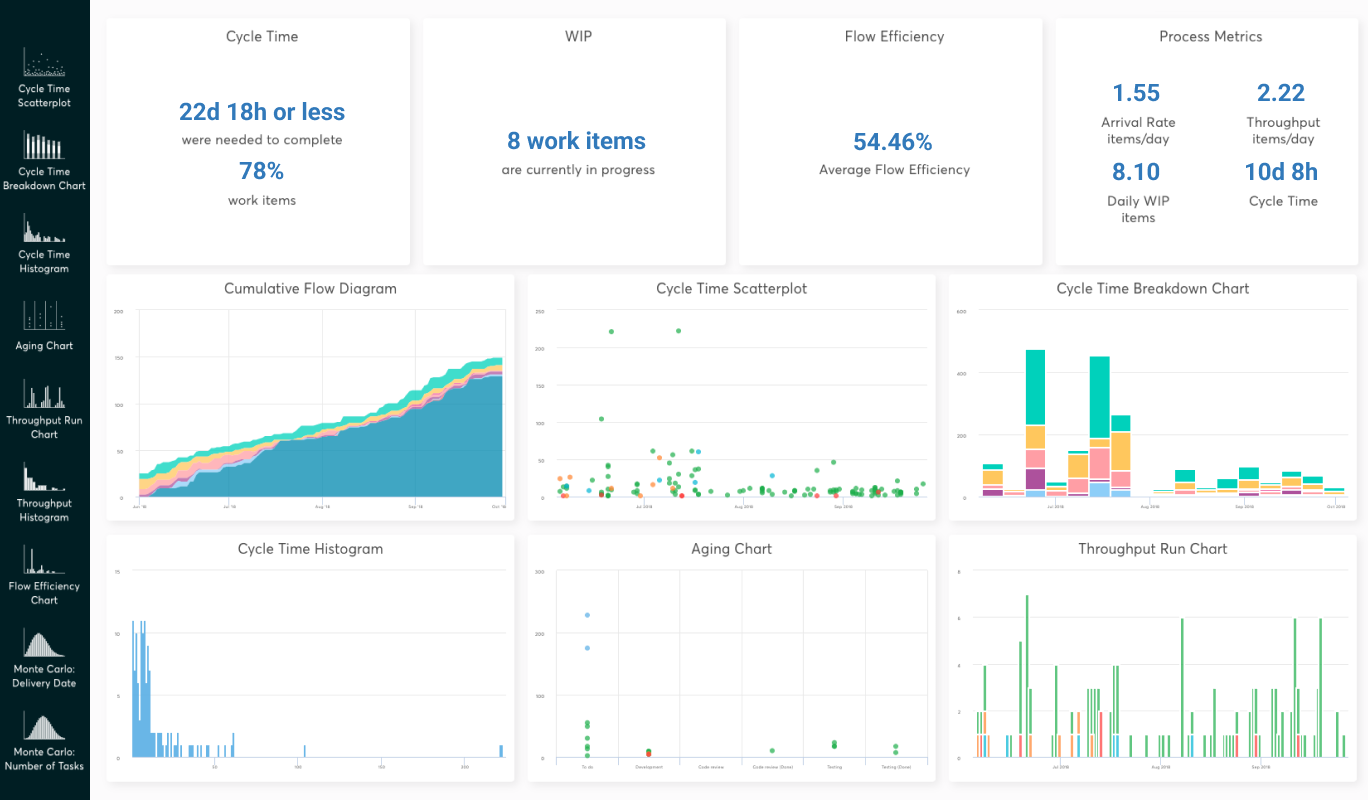Open Monte Carlo Delivery Date icon

(x=44, y=645)
